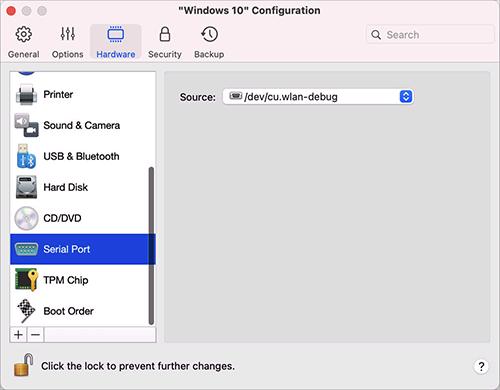
Task: Select the 'USB & Bluetooth' row text
Action: pyautogui.click(x=81, y=156)
